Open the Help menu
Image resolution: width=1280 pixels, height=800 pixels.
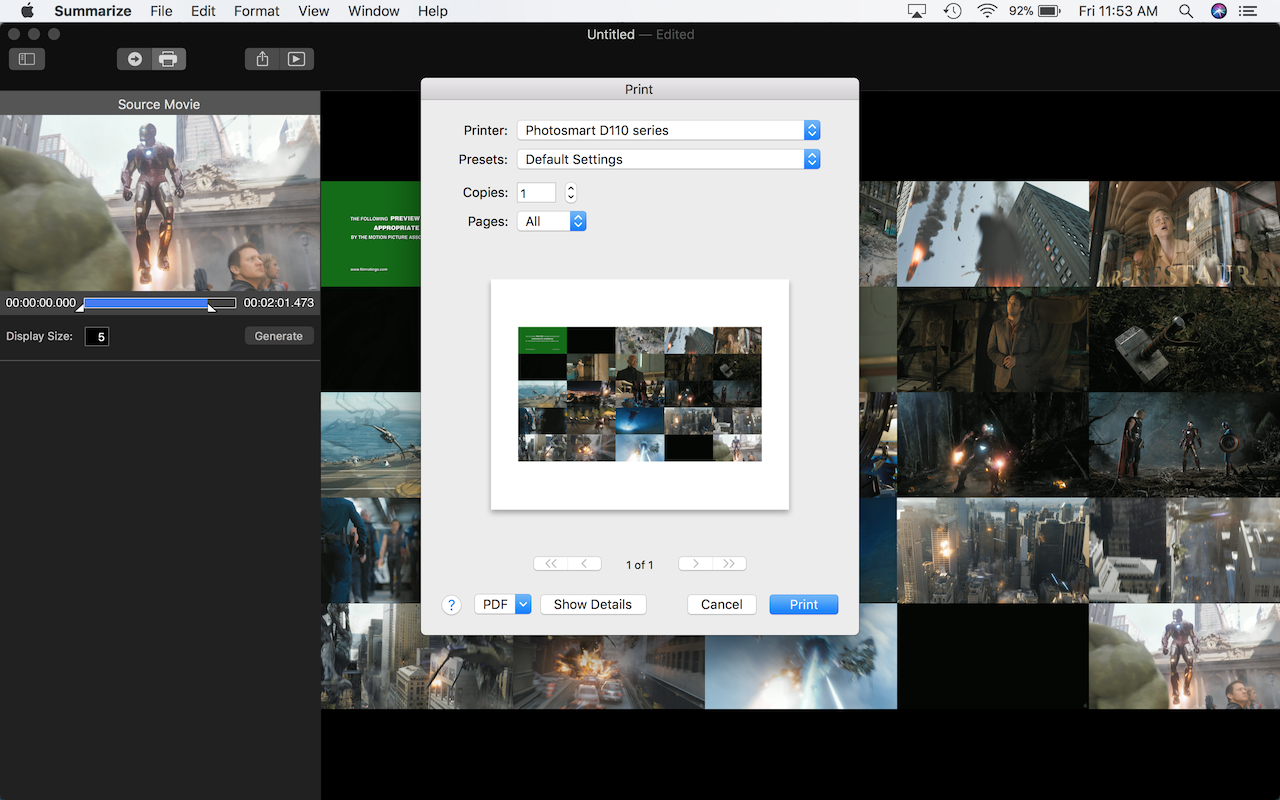pos(433,11)
